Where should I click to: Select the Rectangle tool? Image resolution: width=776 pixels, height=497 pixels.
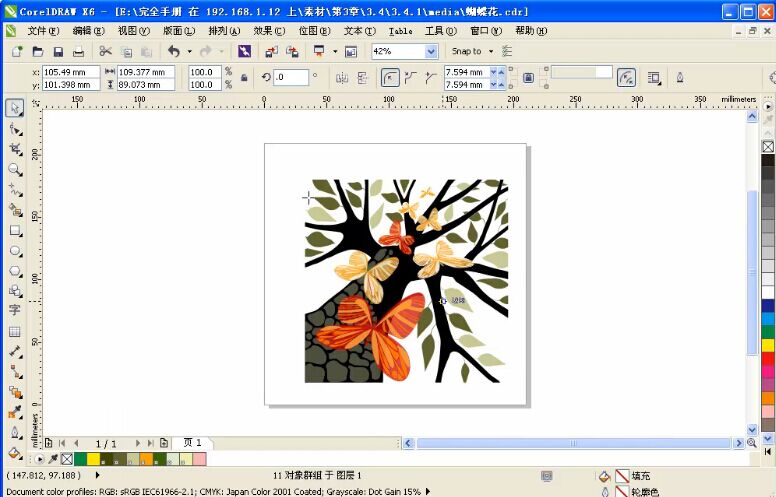[x=15, y=231]
